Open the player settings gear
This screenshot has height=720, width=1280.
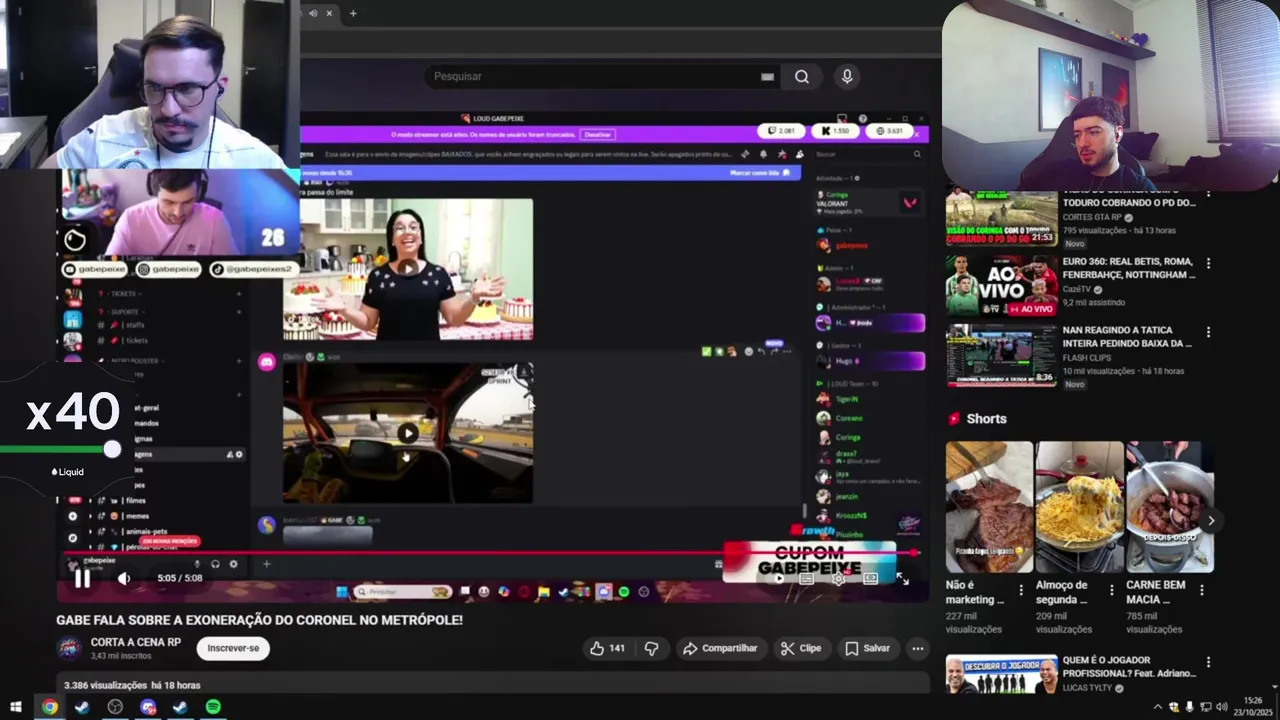[x=839, y=579]
